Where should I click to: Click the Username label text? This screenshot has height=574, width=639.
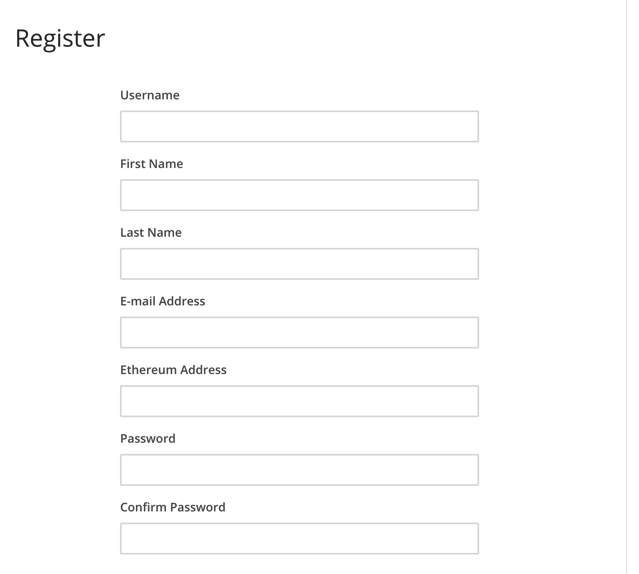point(150,95)
